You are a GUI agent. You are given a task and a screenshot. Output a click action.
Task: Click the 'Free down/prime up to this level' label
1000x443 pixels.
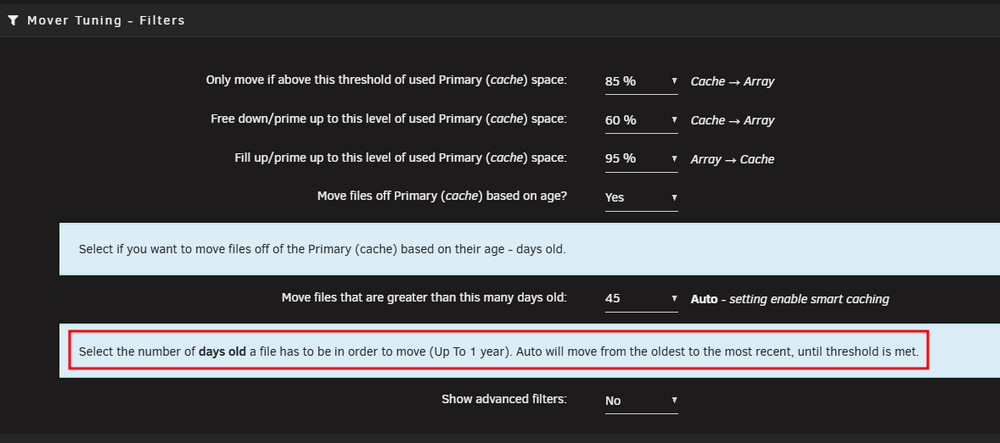[x=388, y=119]
